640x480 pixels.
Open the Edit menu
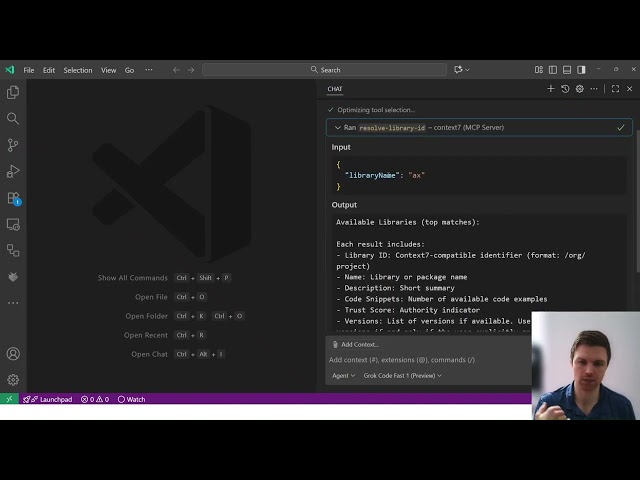click(49, 70)
